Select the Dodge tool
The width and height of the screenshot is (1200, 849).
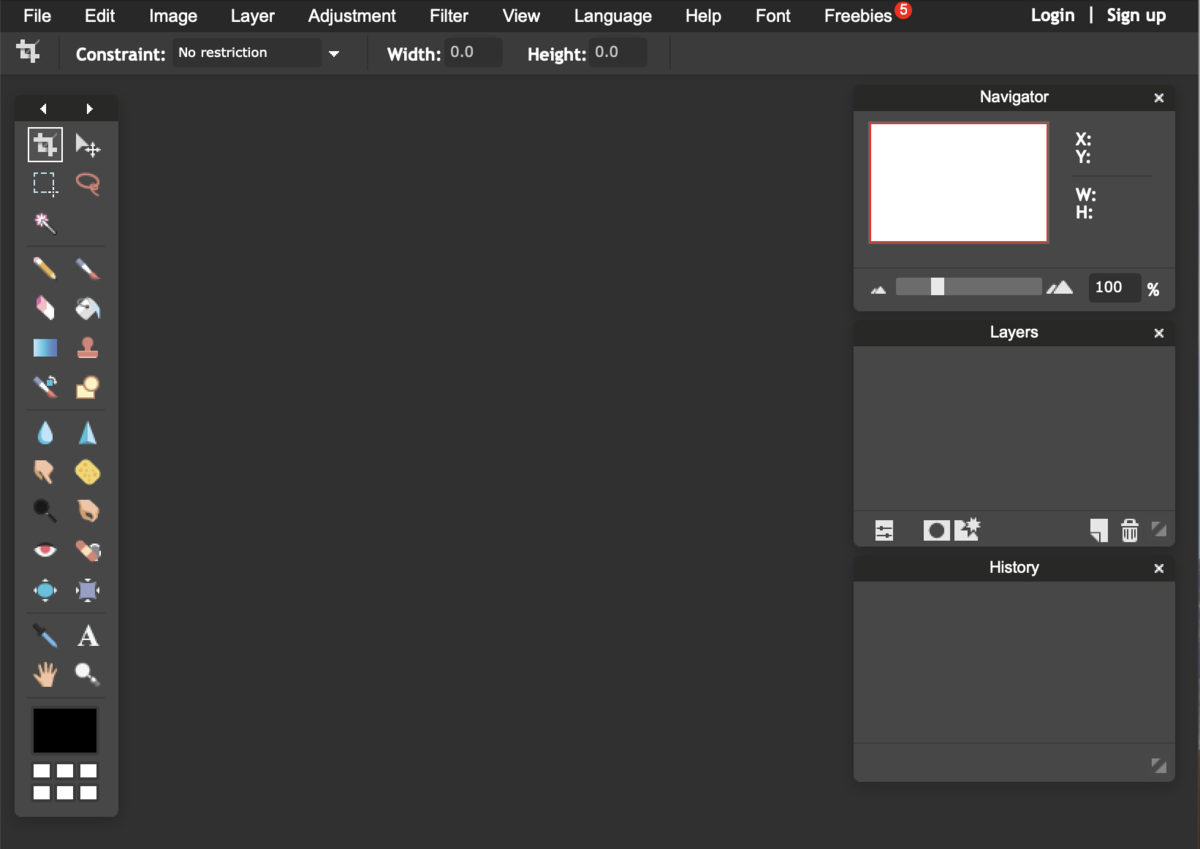45,511
